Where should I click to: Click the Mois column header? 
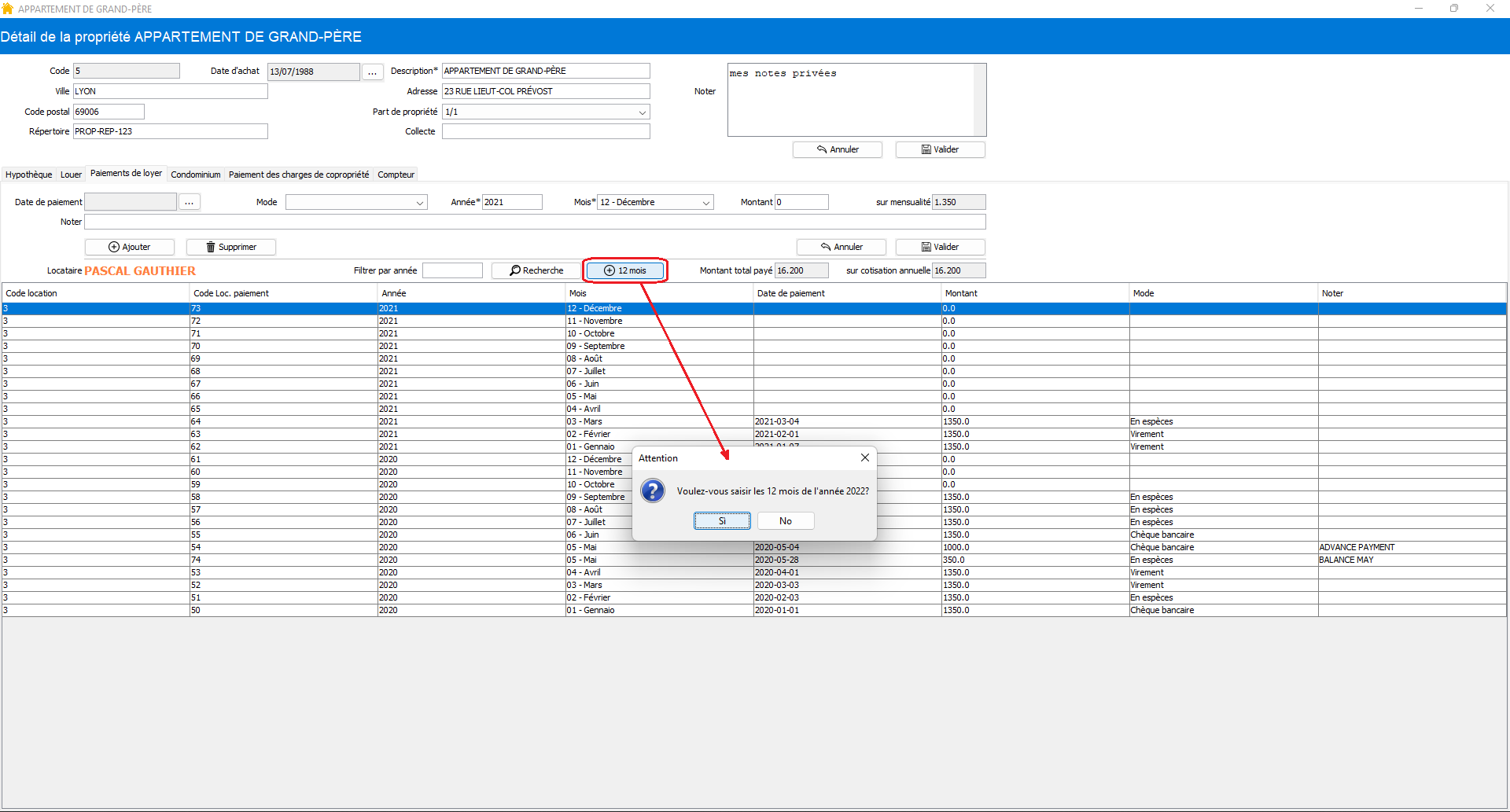660,293
